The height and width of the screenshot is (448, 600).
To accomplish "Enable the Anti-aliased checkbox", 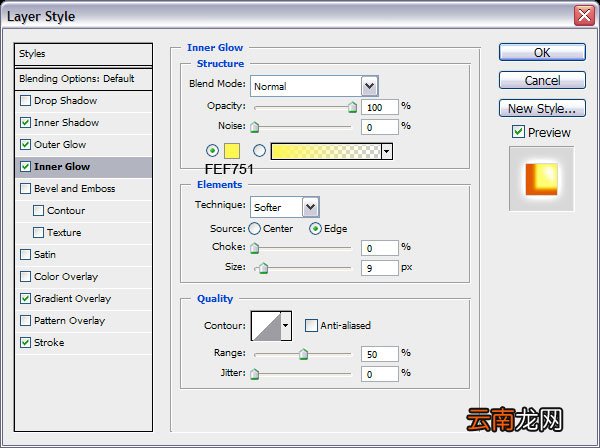I will point(311,326).
